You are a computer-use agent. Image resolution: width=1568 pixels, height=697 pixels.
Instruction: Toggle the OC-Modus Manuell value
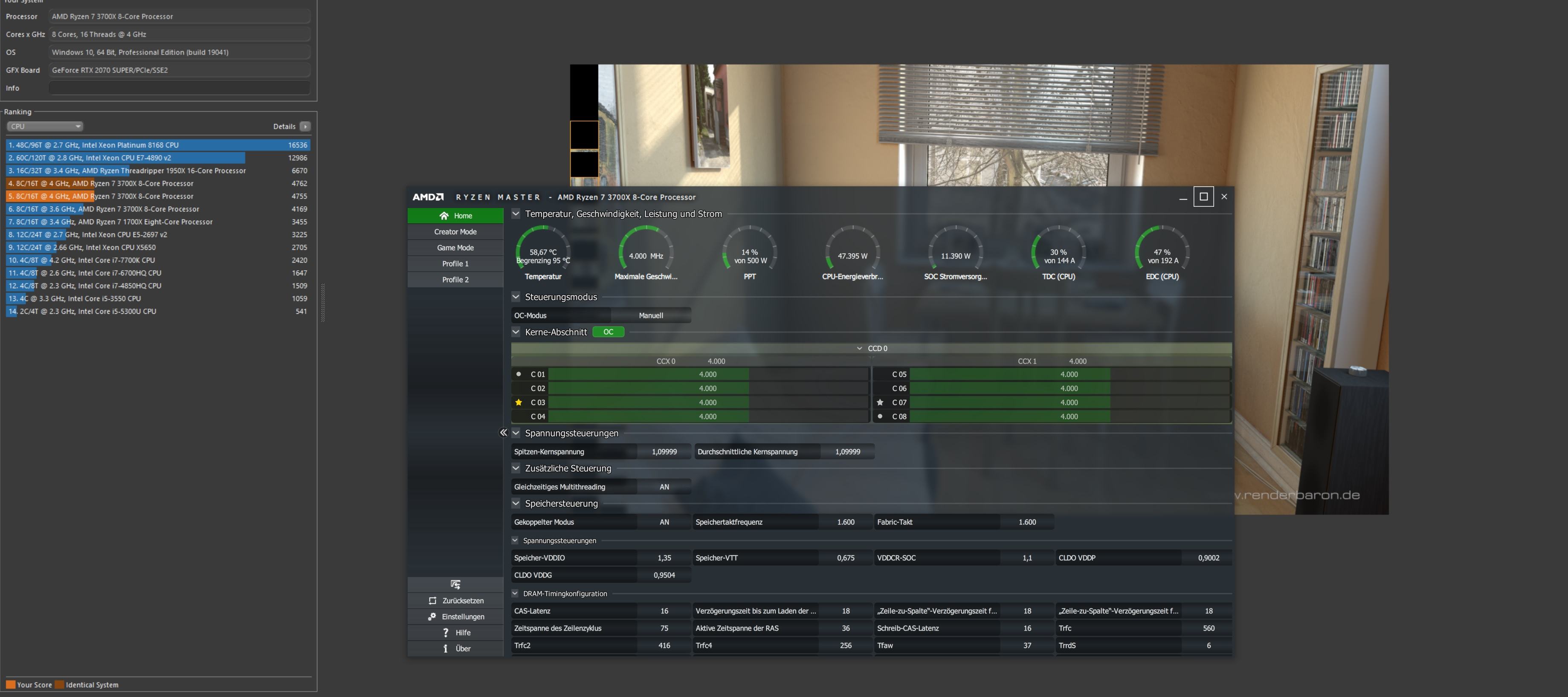coord(651,315)
